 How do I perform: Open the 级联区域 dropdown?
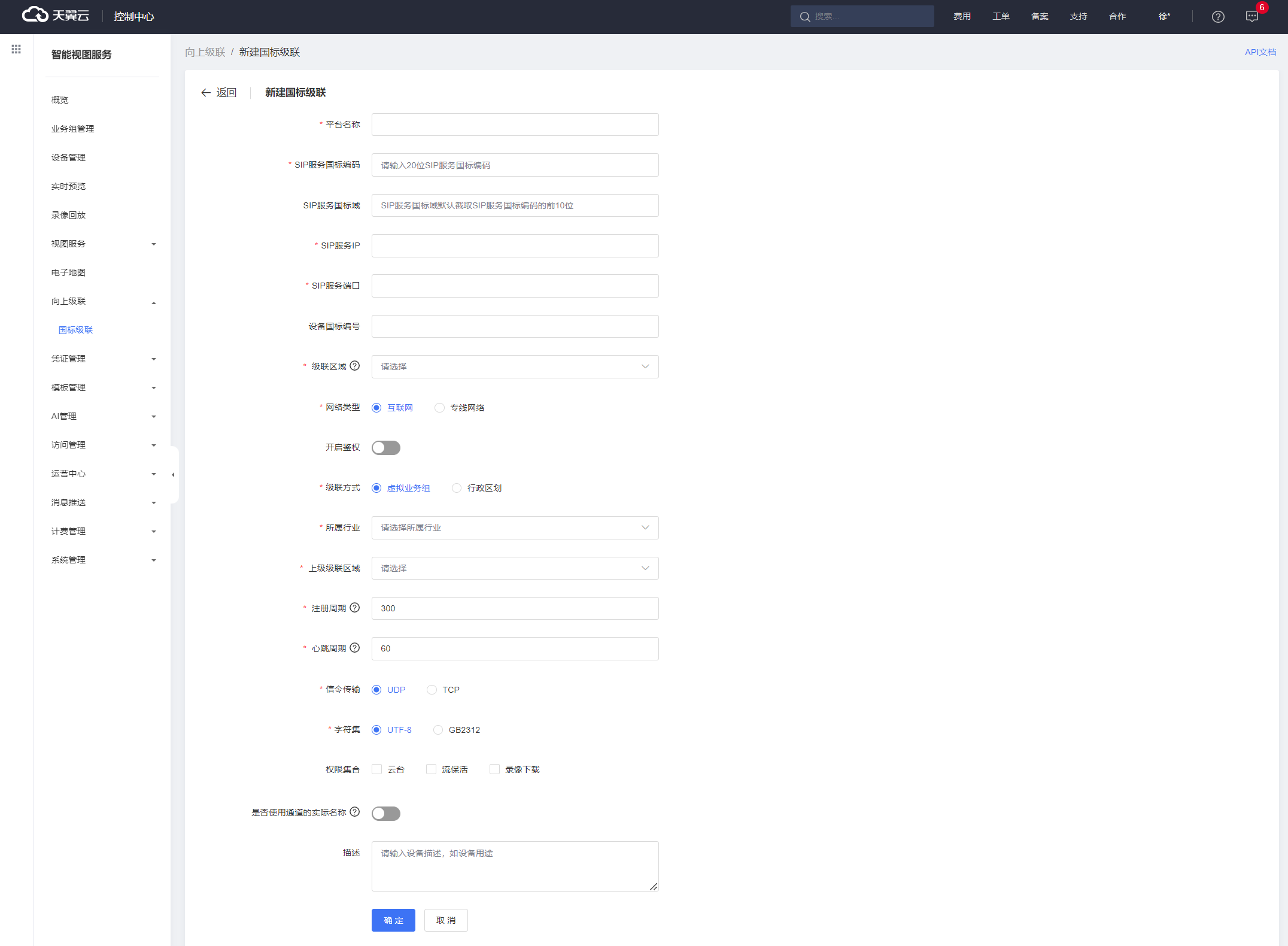click(515, 366)
